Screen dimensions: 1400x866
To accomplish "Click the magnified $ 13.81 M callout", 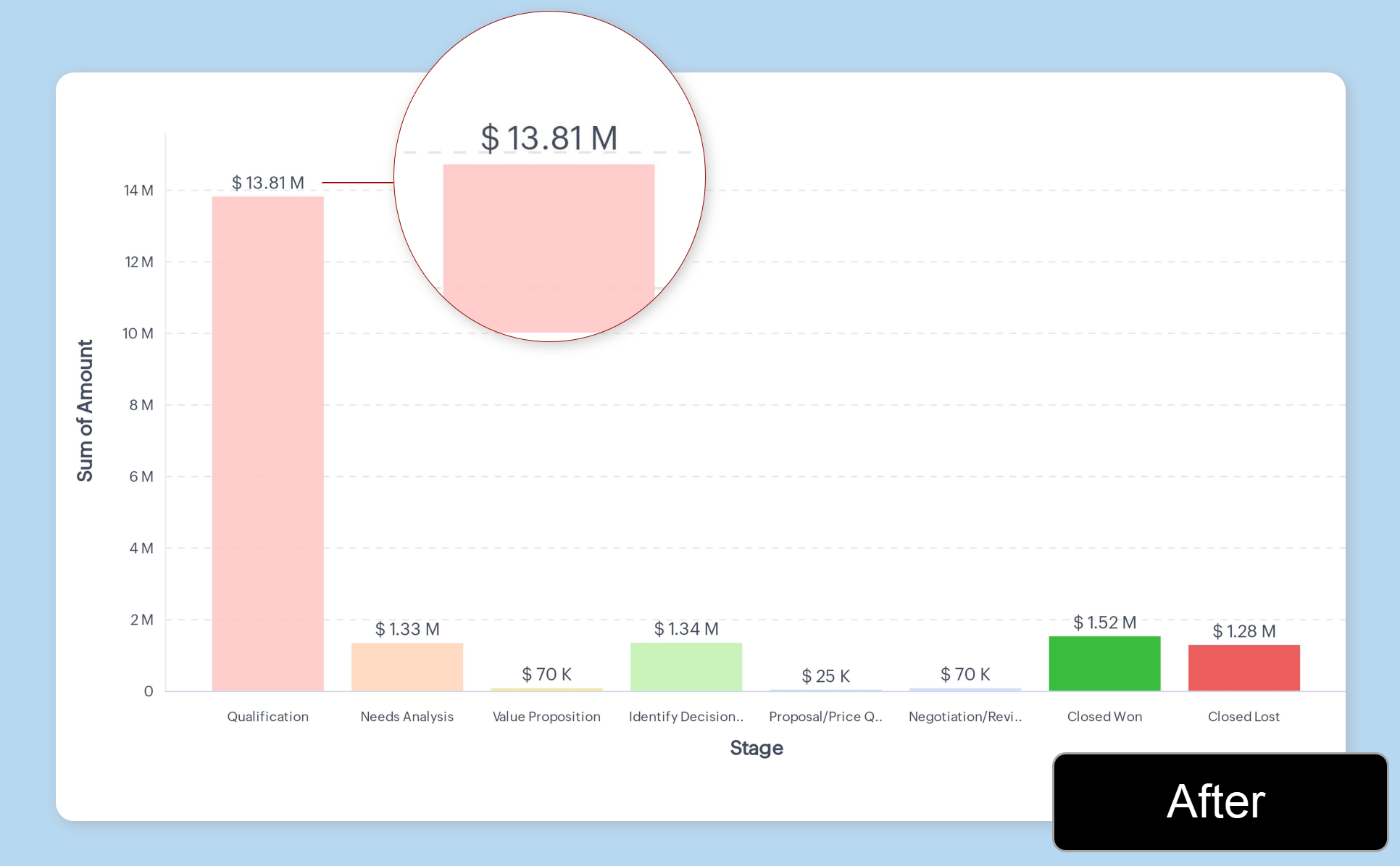I will point(549,138).
